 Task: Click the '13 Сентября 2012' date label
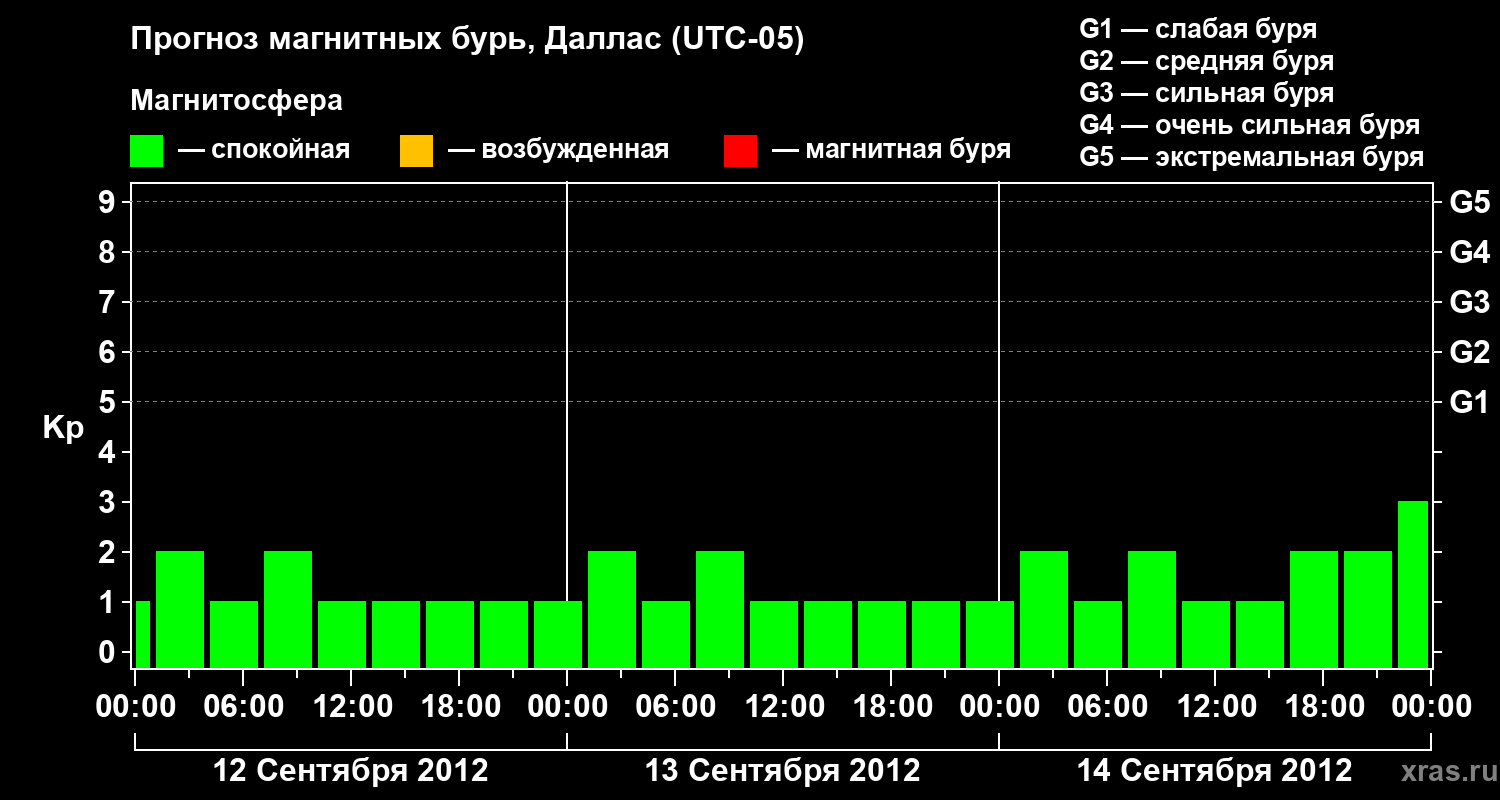click(783, 771)
